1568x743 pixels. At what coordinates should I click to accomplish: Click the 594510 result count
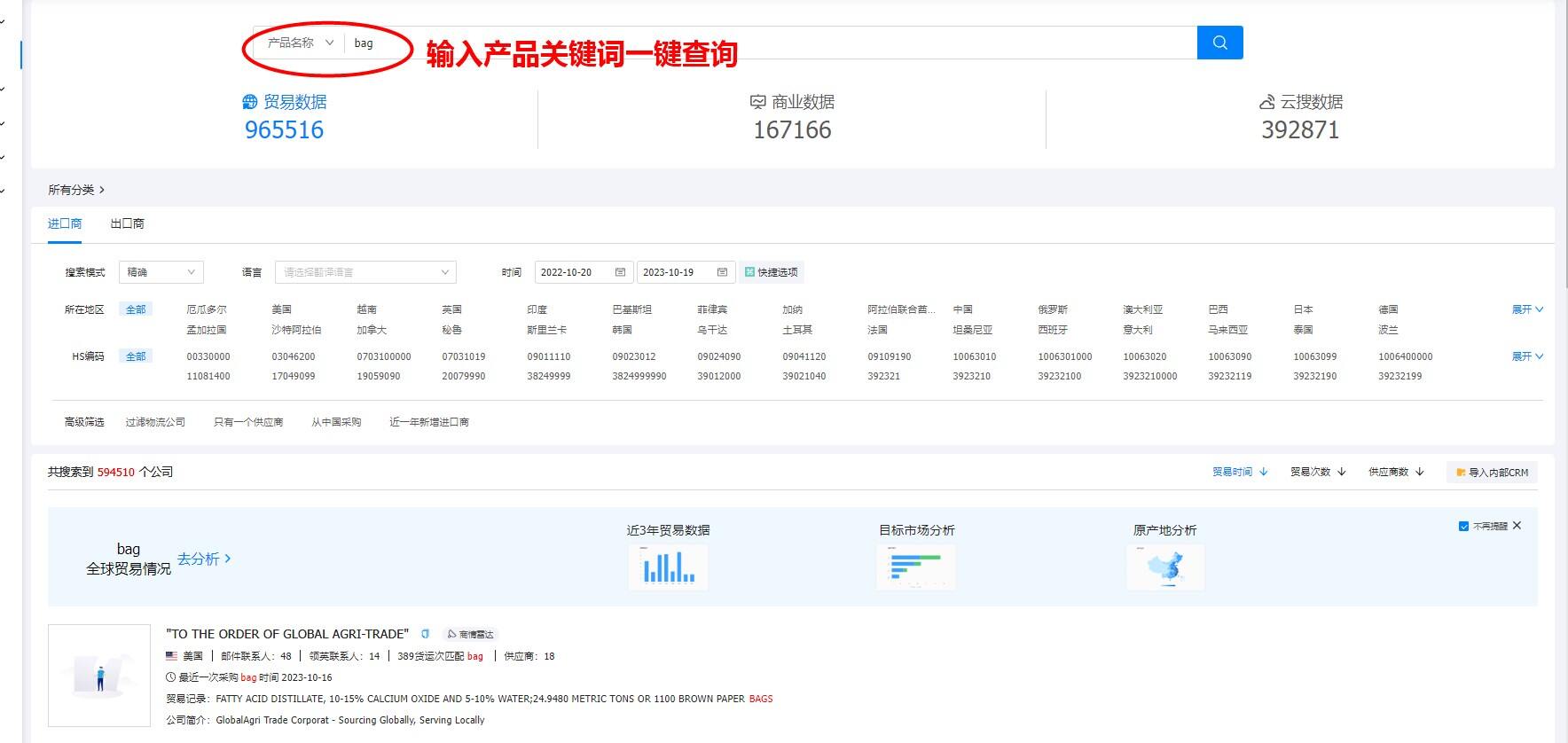tap(116, 472)
